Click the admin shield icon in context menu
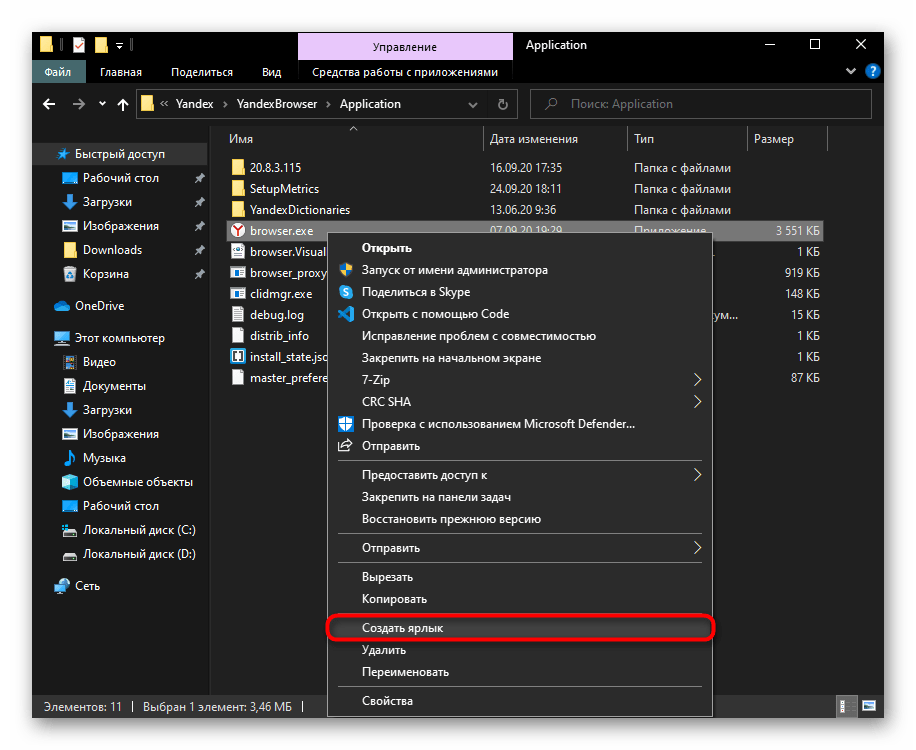Image resolution: width=916 pixels, height=750 pixels. (x=346, y=270)
